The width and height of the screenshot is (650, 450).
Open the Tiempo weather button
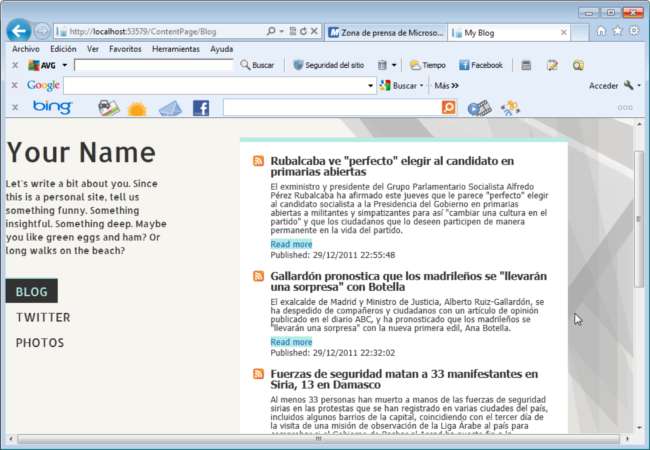point(427,65)
